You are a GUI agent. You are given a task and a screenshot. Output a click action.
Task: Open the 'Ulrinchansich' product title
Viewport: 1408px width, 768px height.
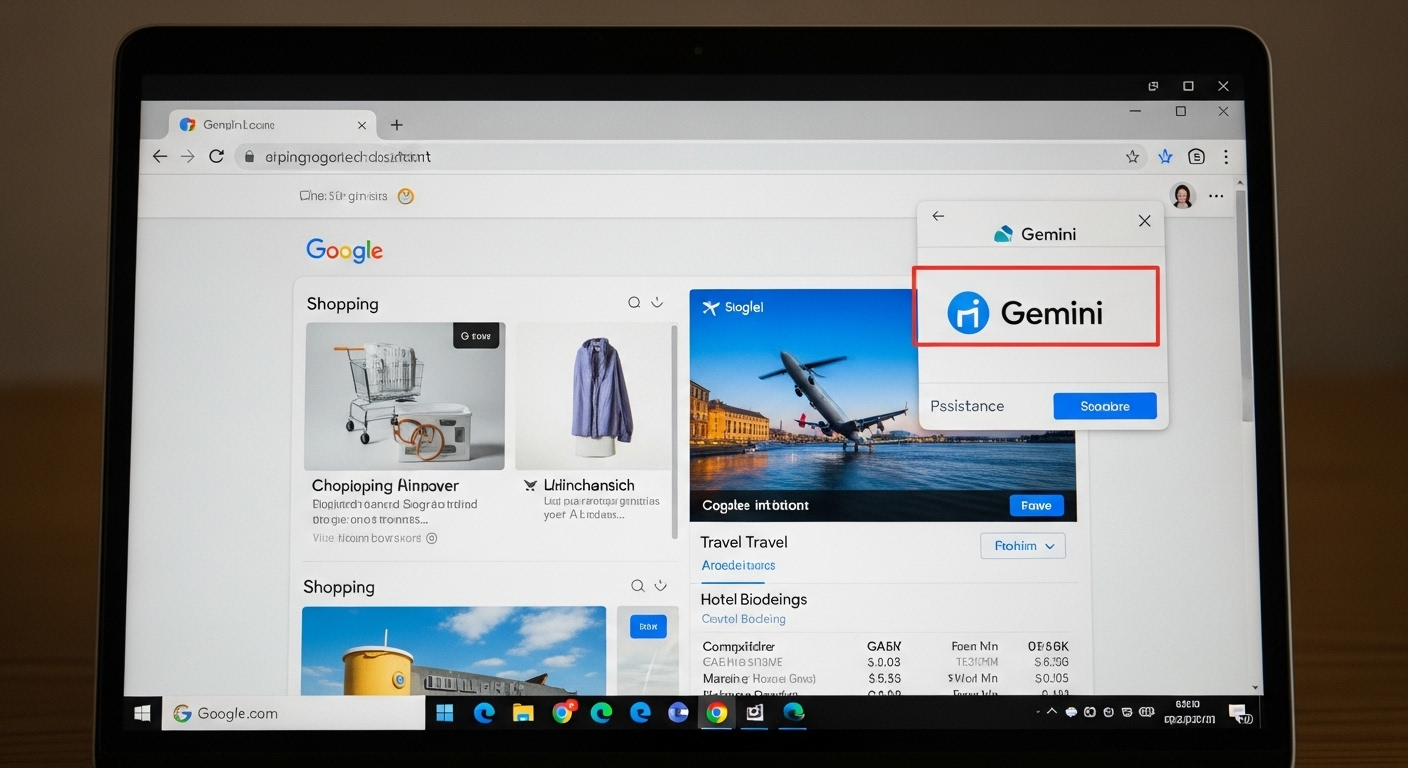point(589,485)
